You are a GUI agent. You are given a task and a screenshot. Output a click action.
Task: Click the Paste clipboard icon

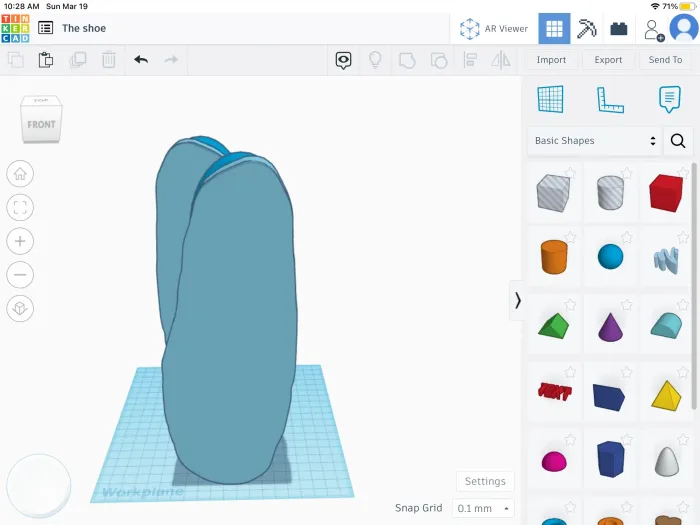pyautogui.click(x=46, y=59)
